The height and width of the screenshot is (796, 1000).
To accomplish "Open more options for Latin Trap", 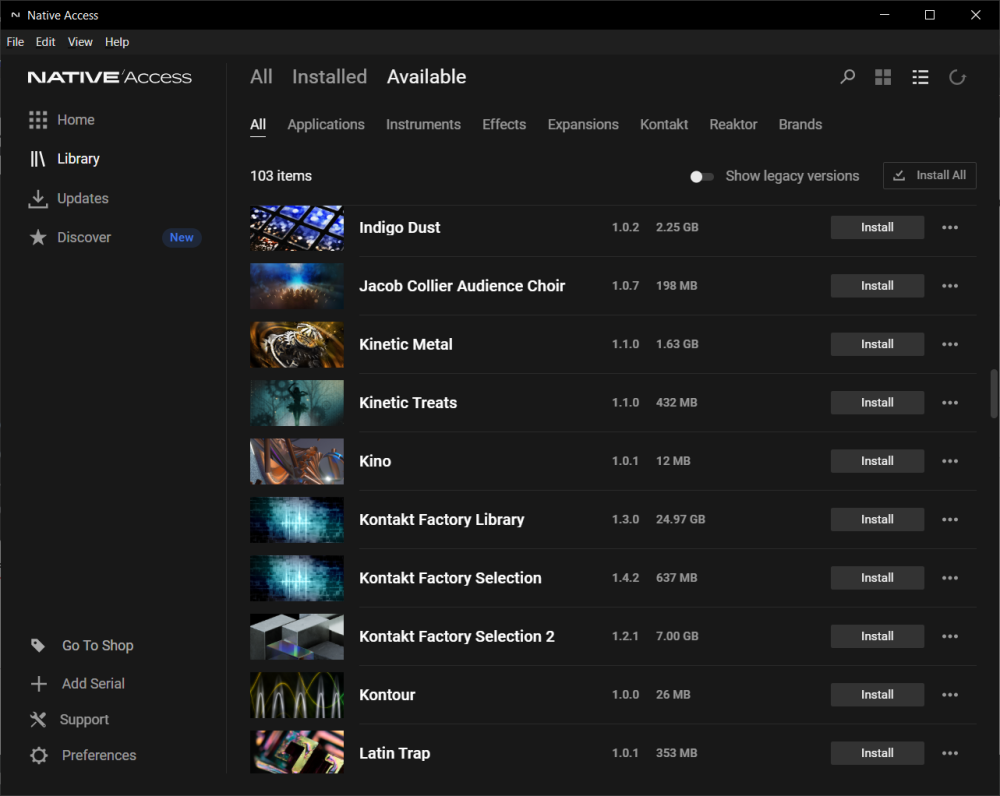I will pos(950,753).
